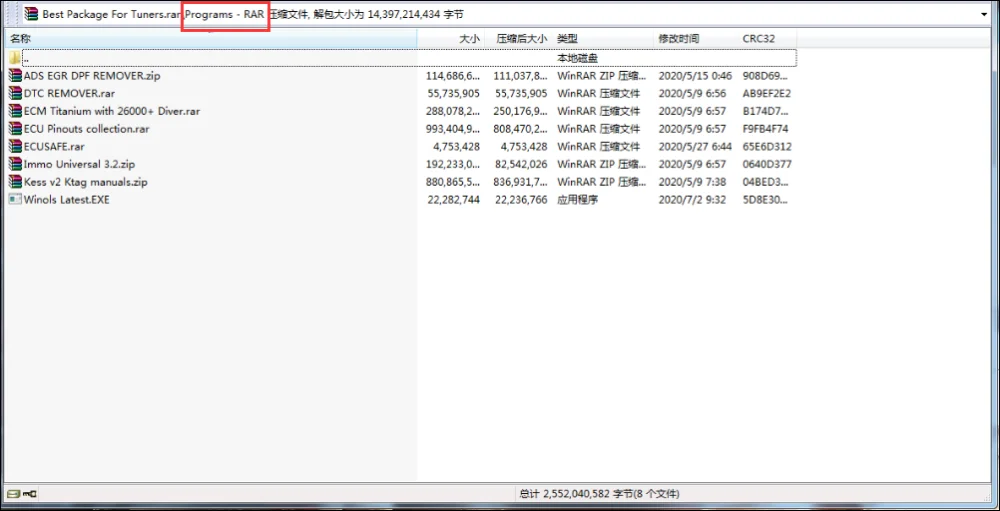
Task: Click packed size 22,236,766
Action: pos(520,200)
